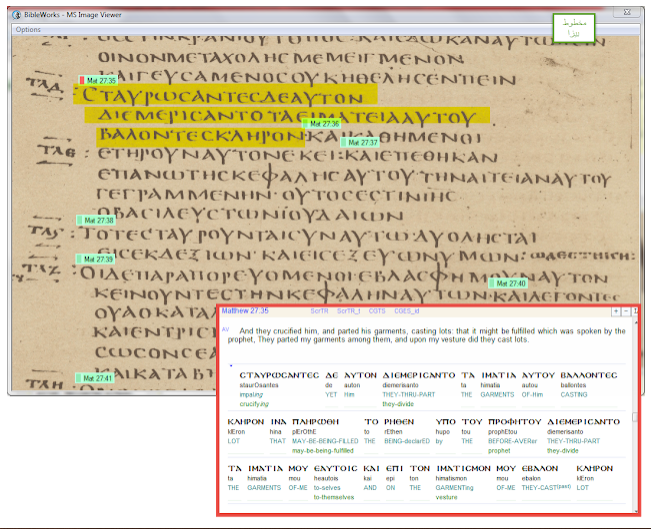651x529 pixels.
Task: Switch to the CGTS version link
Action: click(x=377, y=311)
